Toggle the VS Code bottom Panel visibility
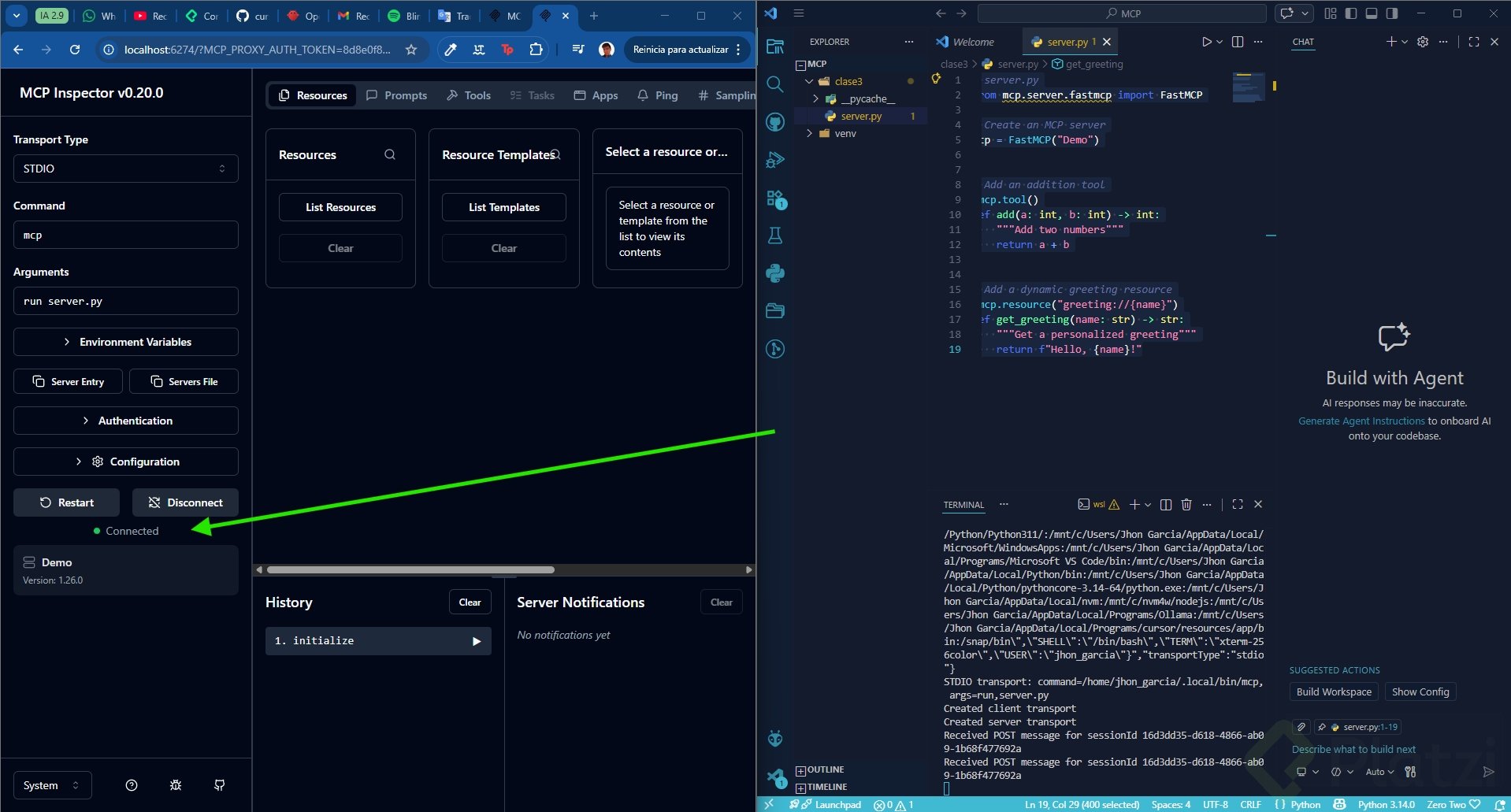Viewport: 1511px width, 812px height. tap(1372, 13)
